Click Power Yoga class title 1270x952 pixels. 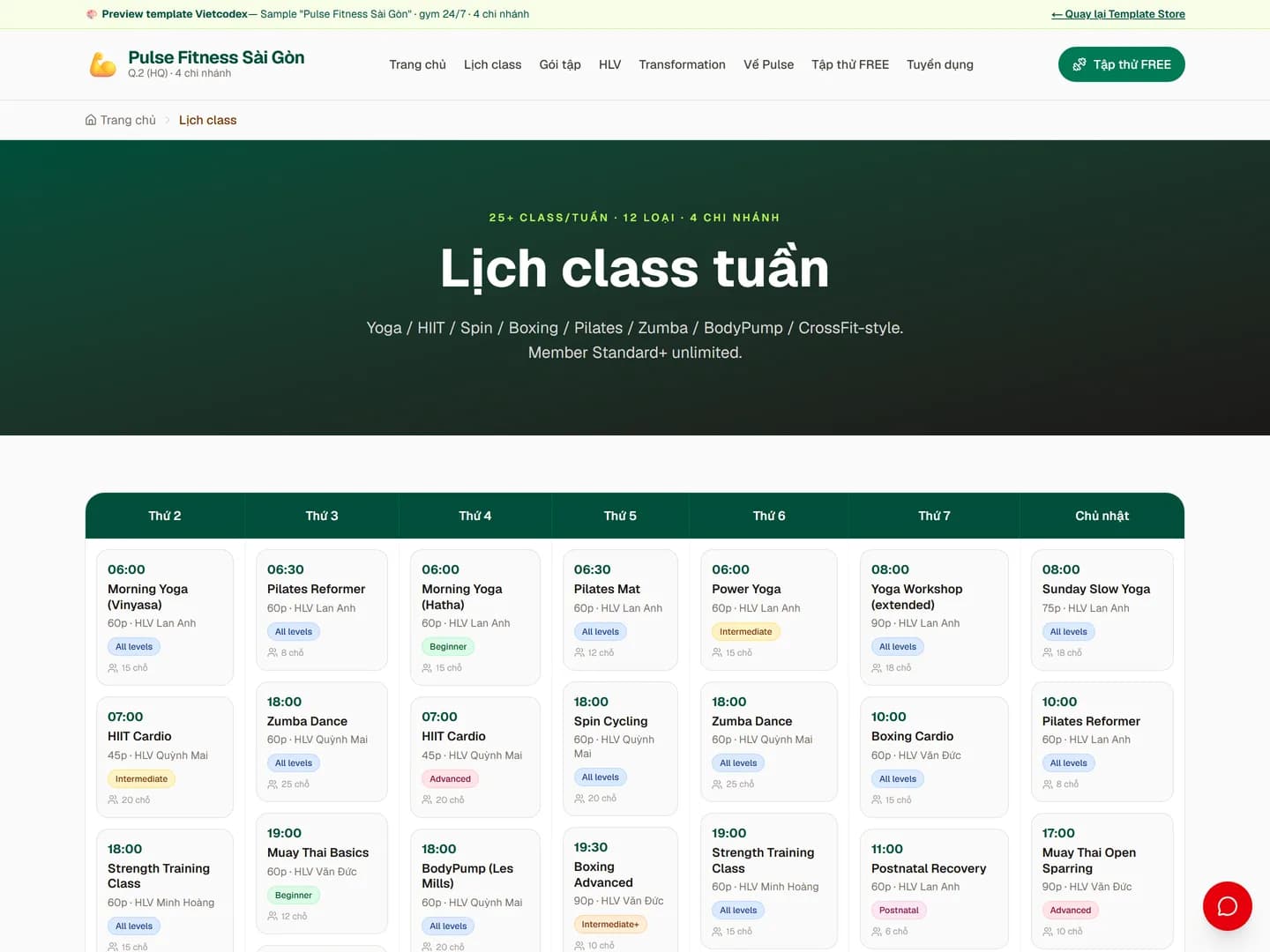746,589
